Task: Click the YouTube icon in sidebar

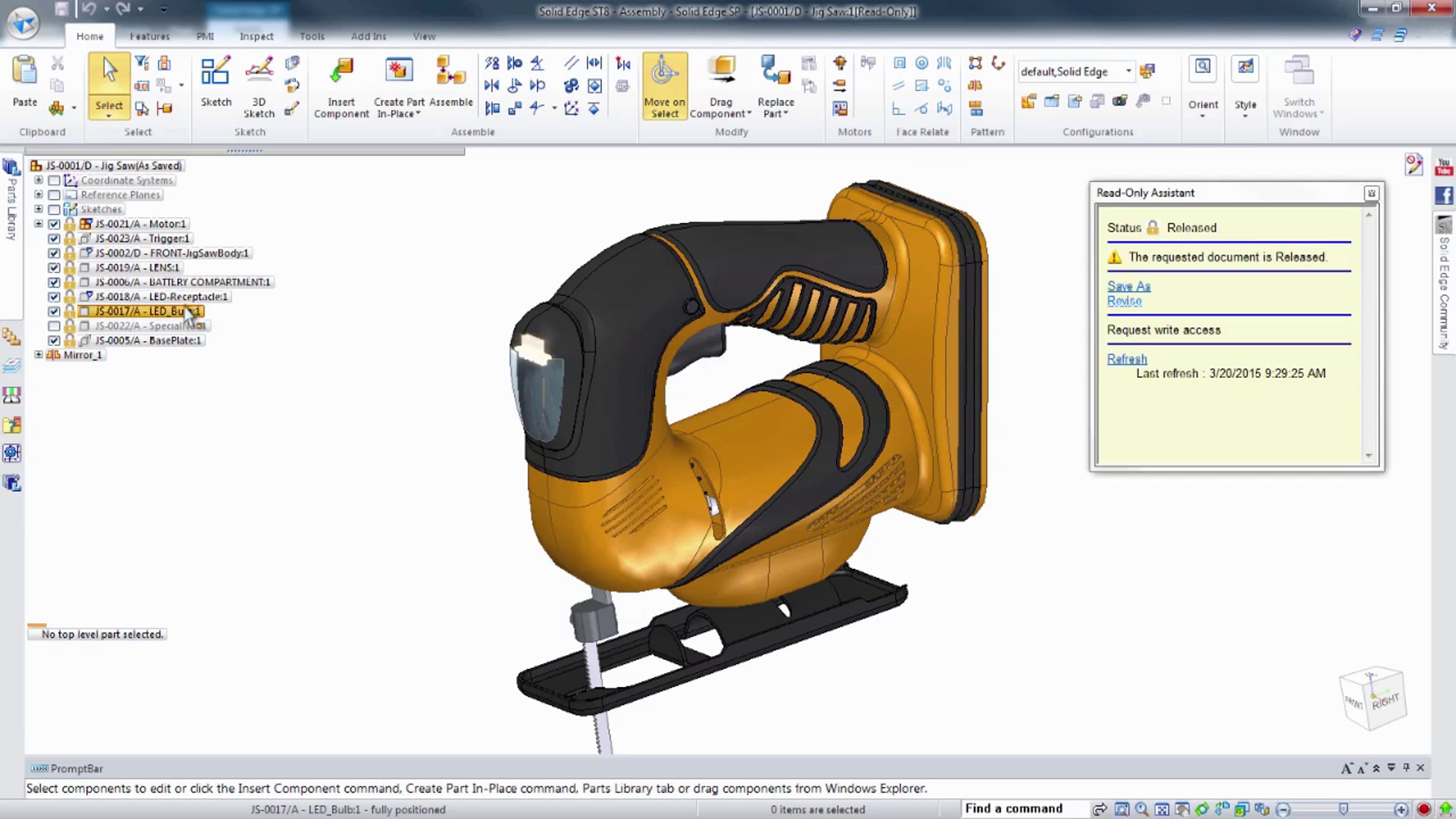Action: coord(1444,166)
